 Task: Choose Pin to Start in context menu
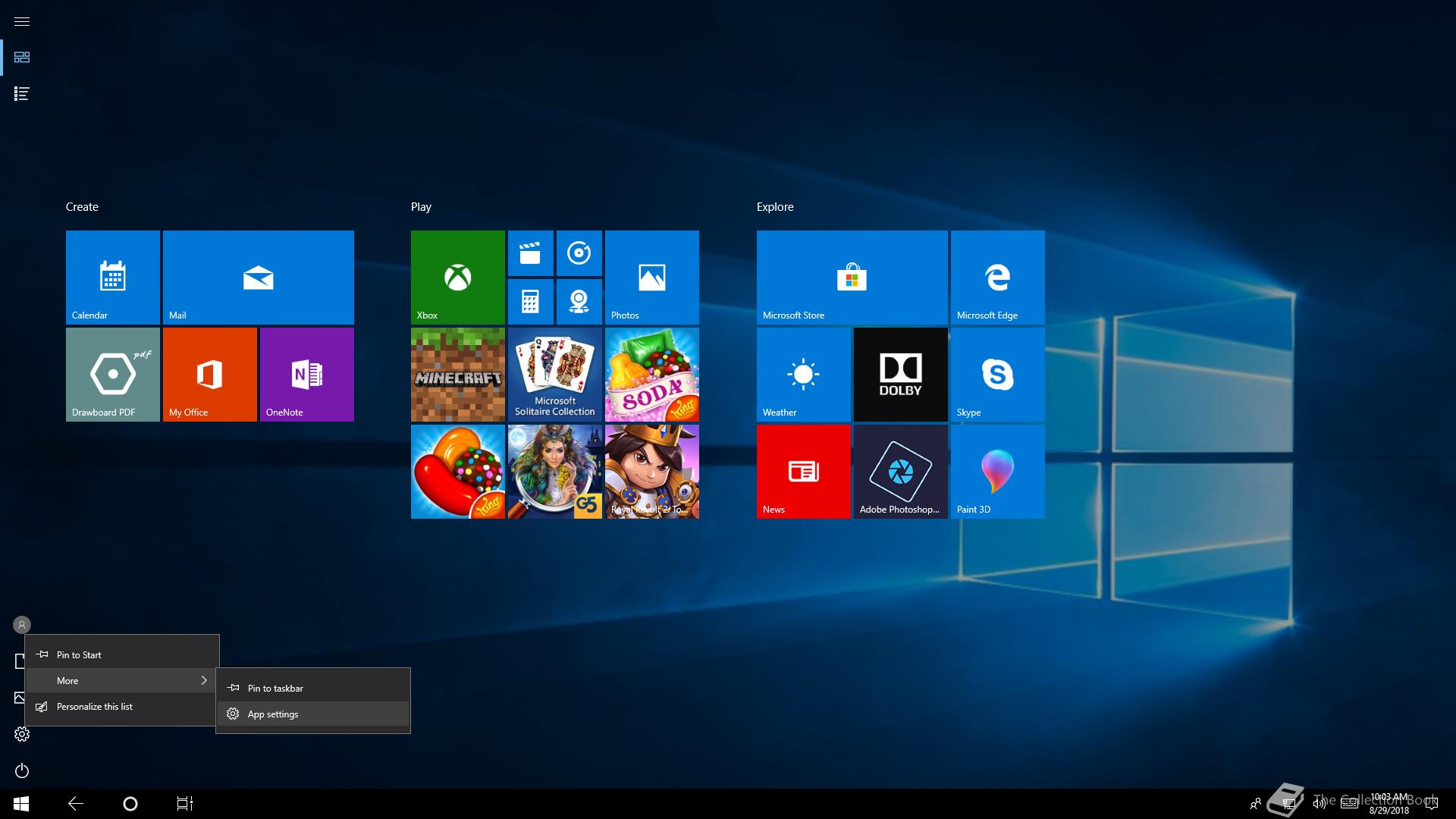tap(122, 654)
